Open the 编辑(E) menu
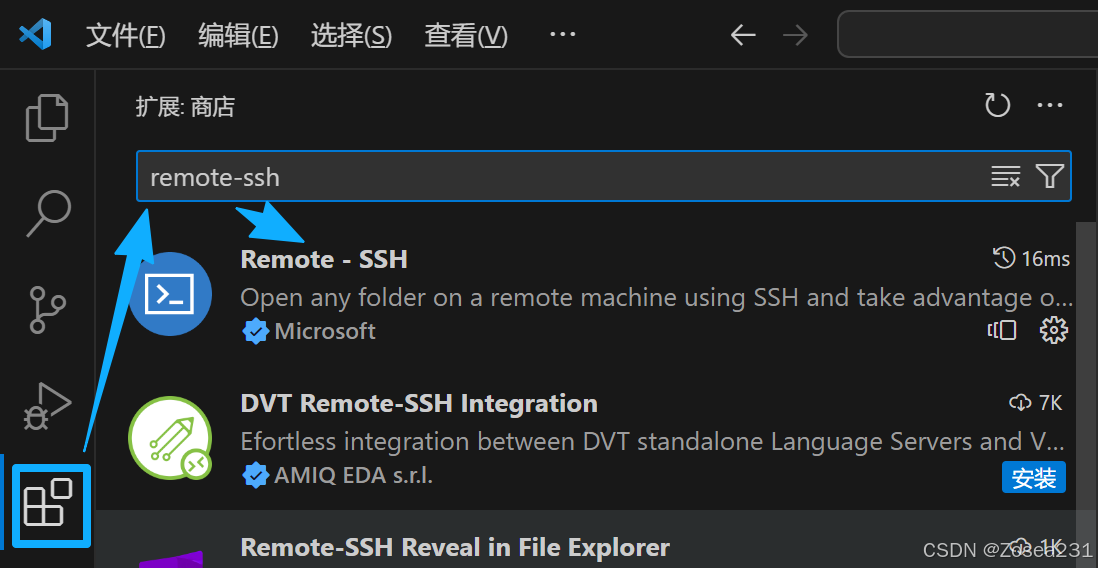Image resolution: width=1098 pixels, height=568 pixels. (x=238, y=36)
